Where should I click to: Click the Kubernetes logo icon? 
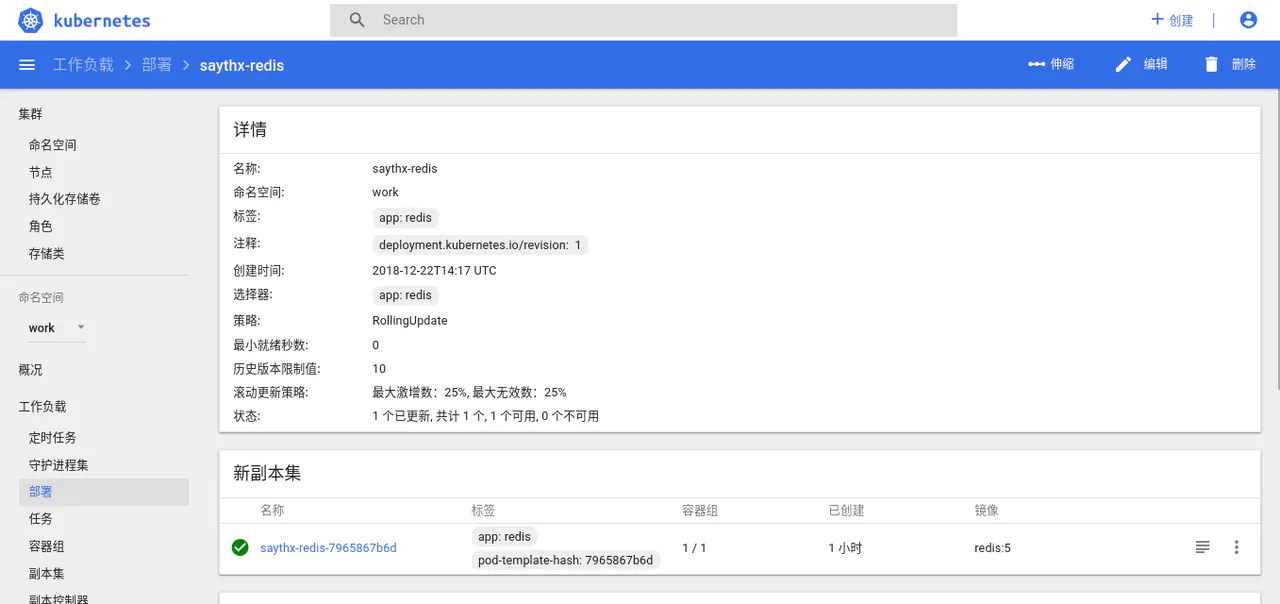(31, 20)
